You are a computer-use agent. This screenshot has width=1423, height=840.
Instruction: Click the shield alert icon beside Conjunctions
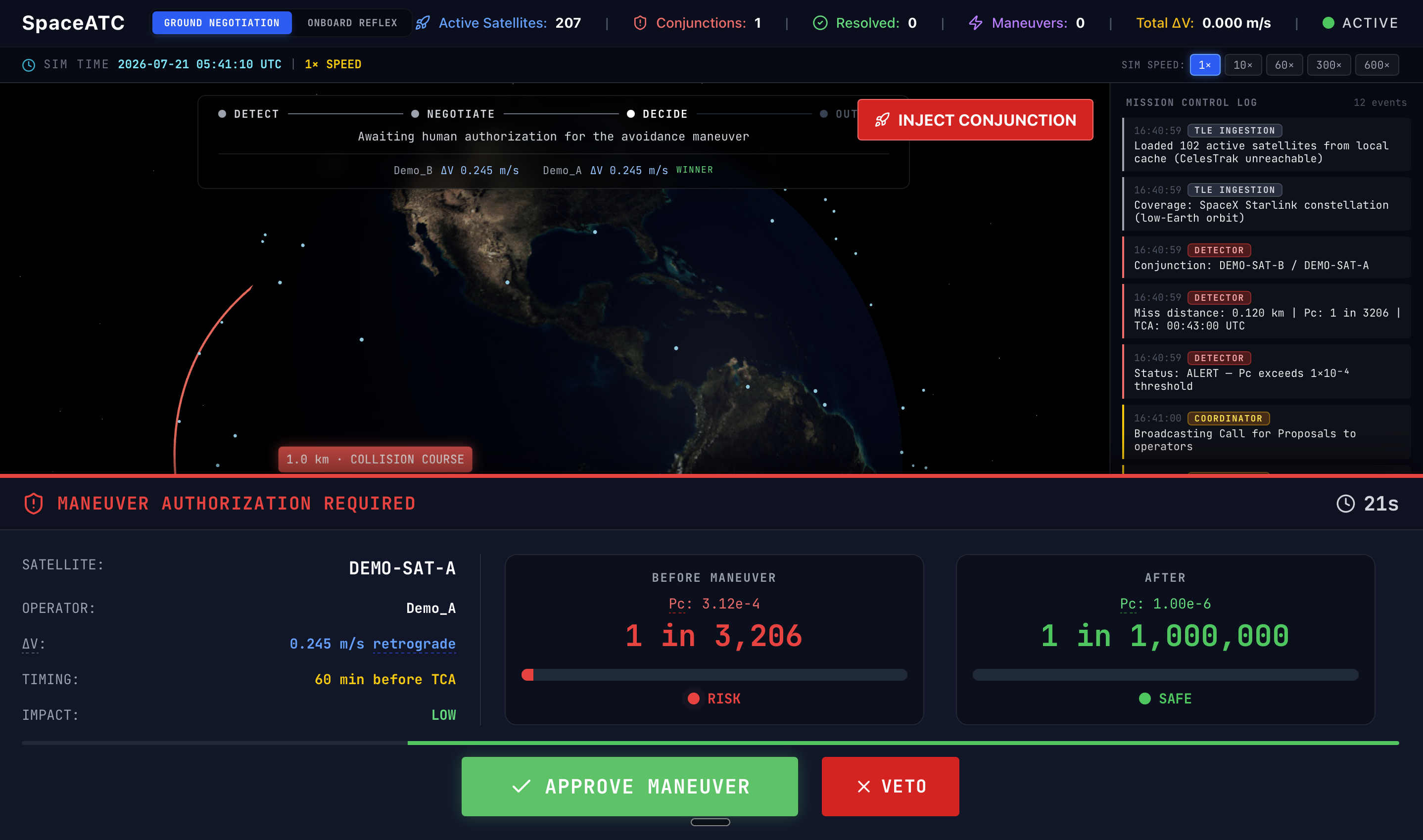click(x=640, y=23)
